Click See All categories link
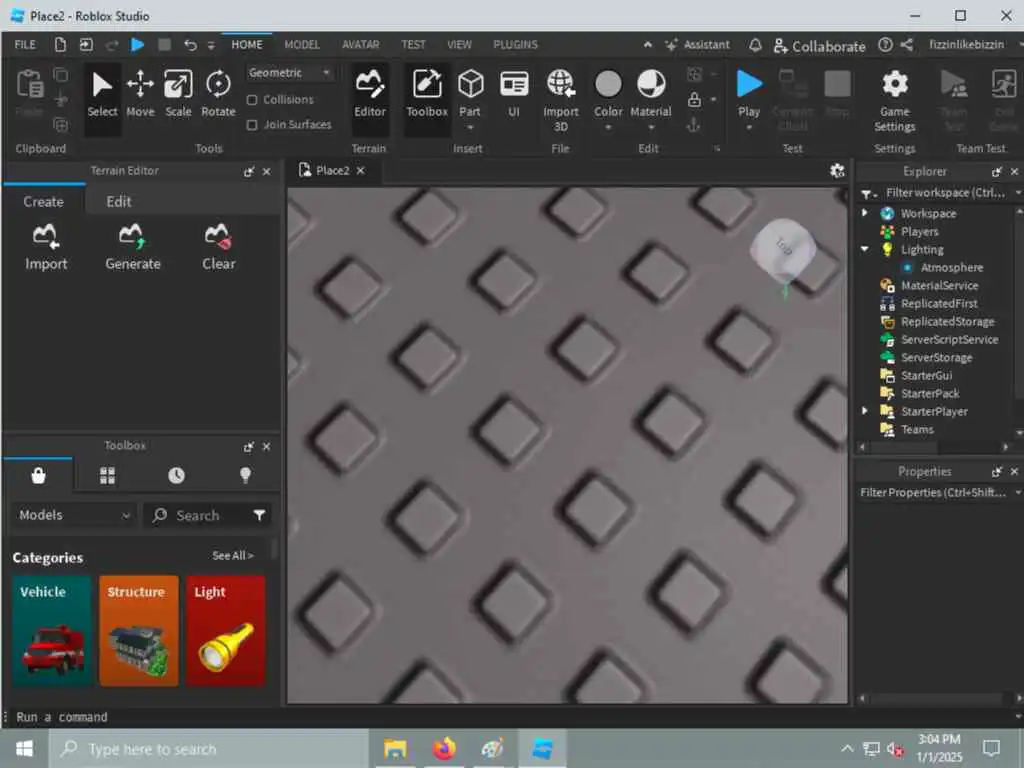Screen dimensions: 1024x768 point(232,556)
